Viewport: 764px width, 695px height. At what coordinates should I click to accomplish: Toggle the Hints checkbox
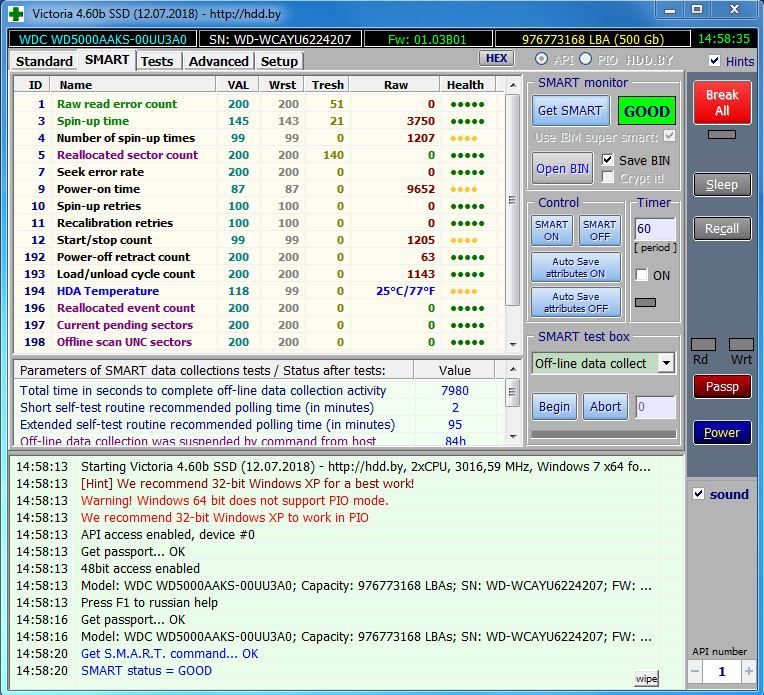[x=714, y=61]
